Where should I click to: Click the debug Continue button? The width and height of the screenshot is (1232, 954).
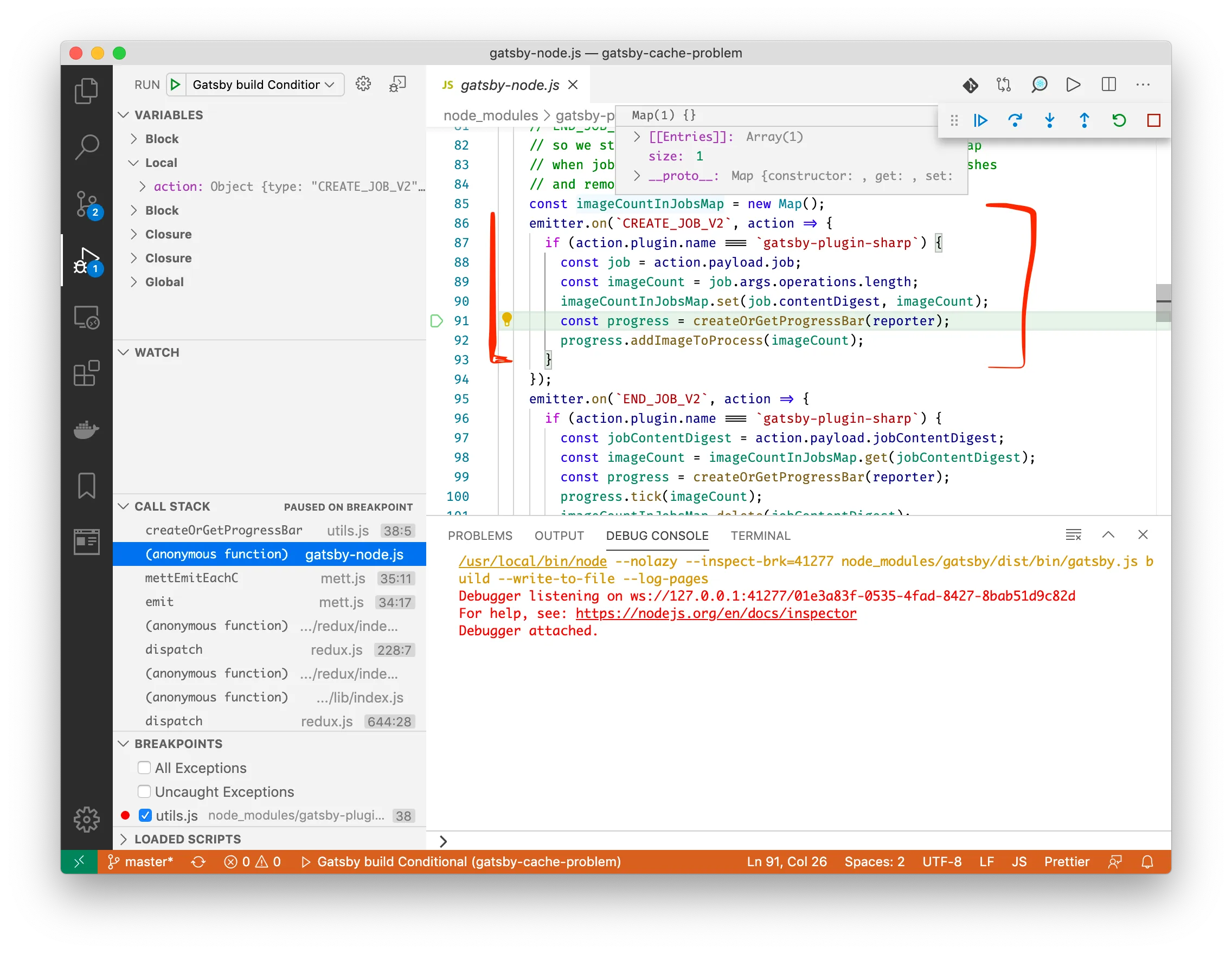coord(980,120)
